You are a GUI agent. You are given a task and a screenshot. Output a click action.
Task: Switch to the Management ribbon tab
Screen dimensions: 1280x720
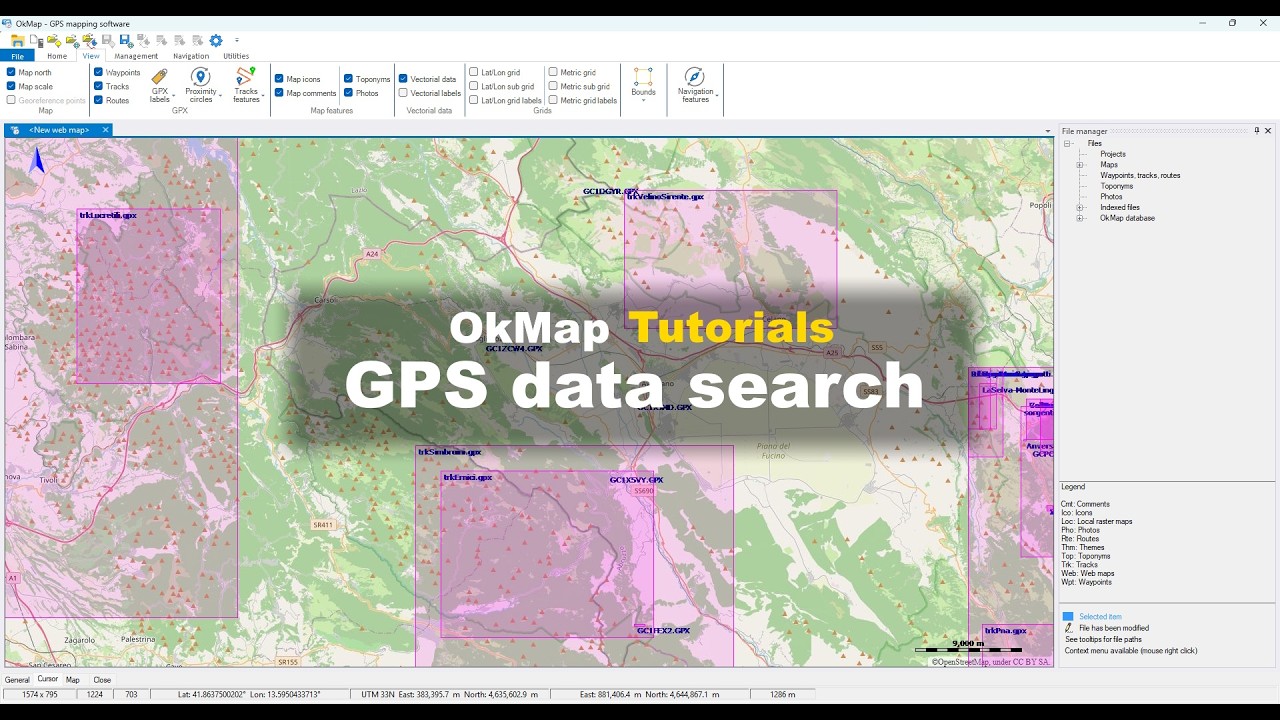pyautogui.click(x=136, y=56)
